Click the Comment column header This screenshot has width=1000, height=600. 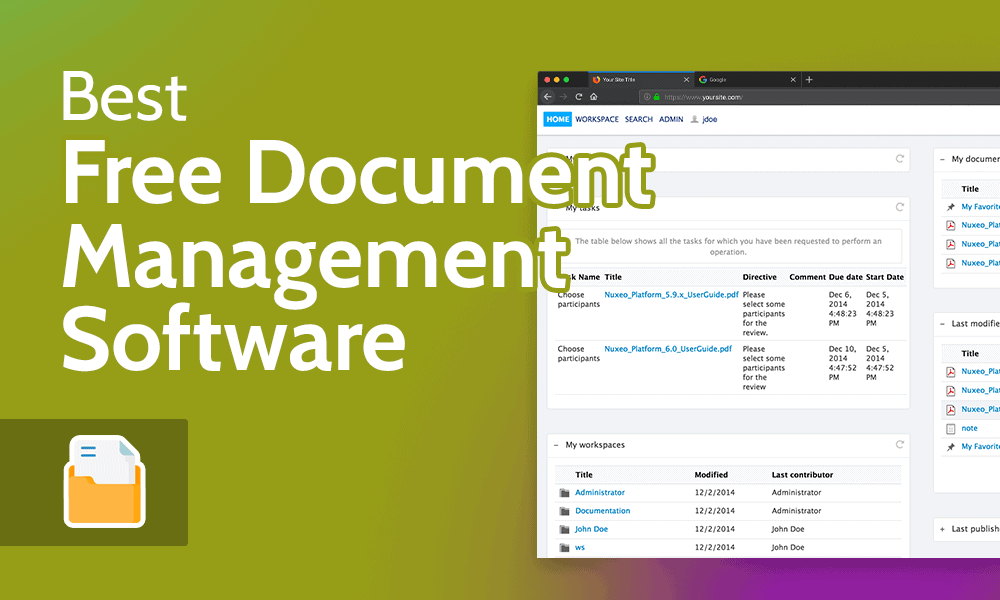pos(807,277)
